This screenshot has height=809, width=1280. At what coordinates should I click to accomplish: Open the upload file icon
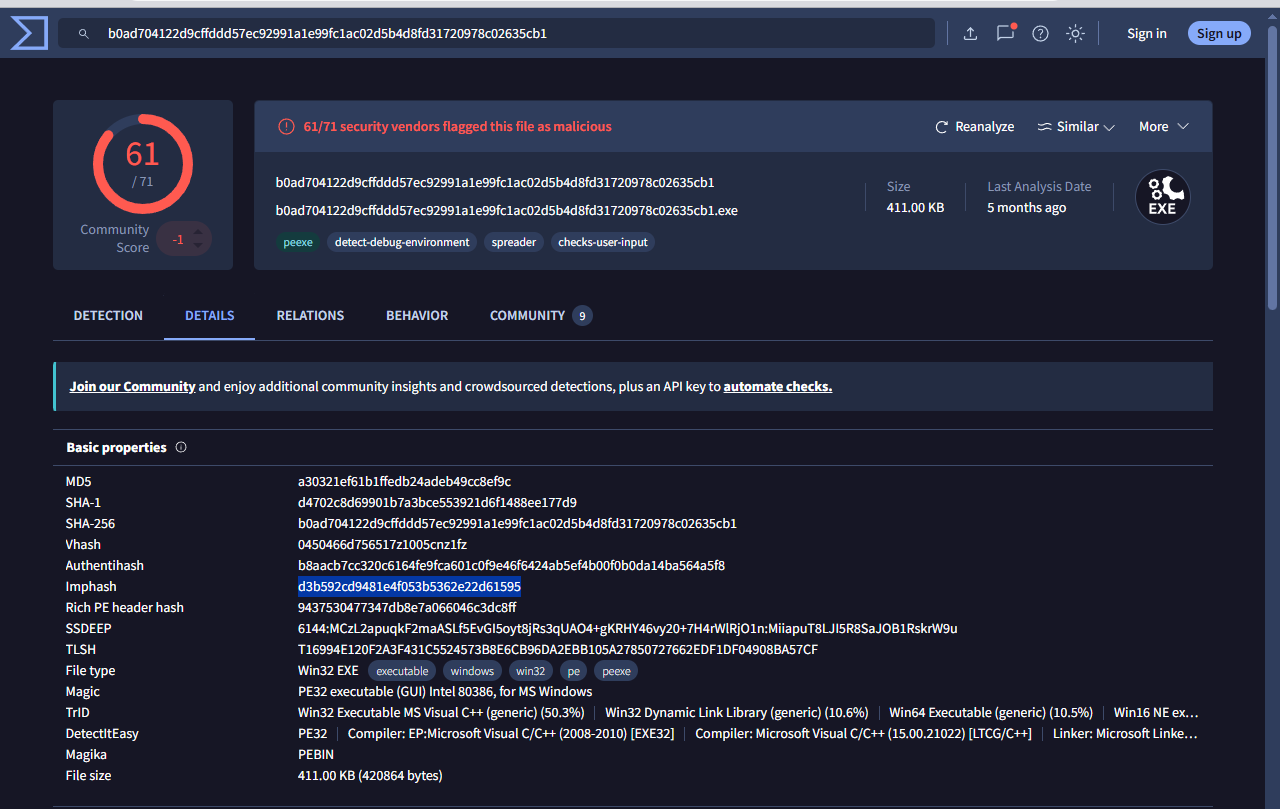point(970,33)
